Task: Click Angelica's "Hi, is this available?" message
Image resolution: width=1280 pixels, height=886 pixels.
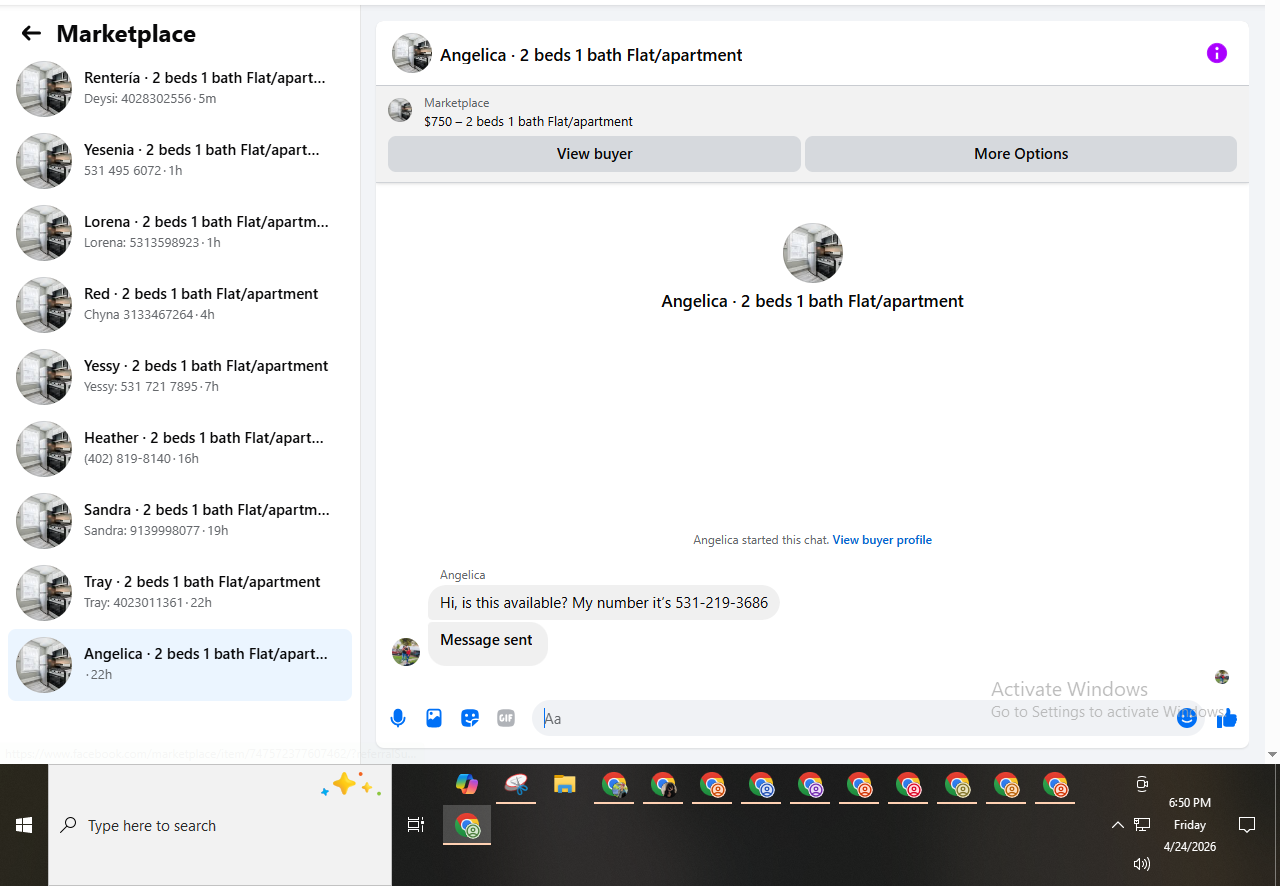Action: coord(604,603)
